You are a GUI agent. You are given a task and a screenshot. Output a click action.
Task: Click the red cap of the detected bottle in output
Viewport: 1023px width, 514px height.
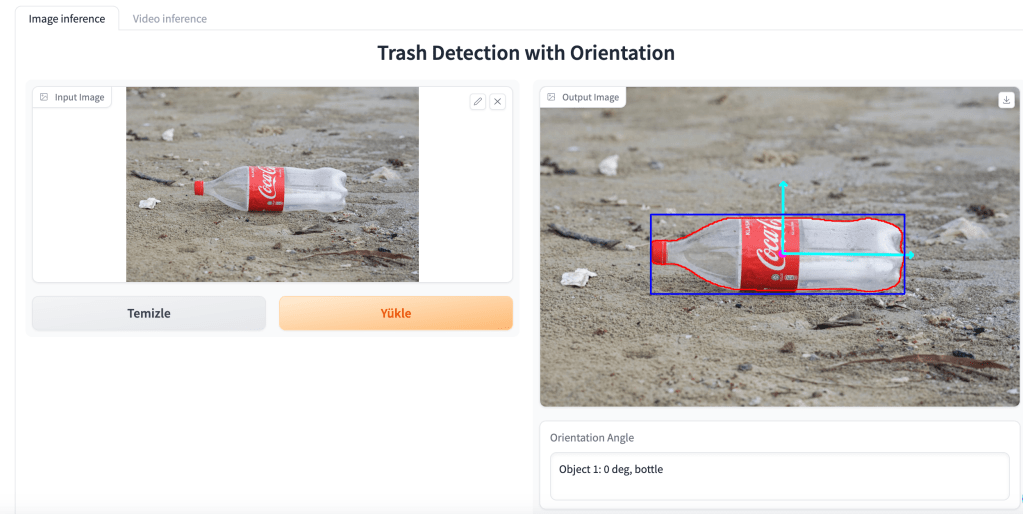pos(659,252)
